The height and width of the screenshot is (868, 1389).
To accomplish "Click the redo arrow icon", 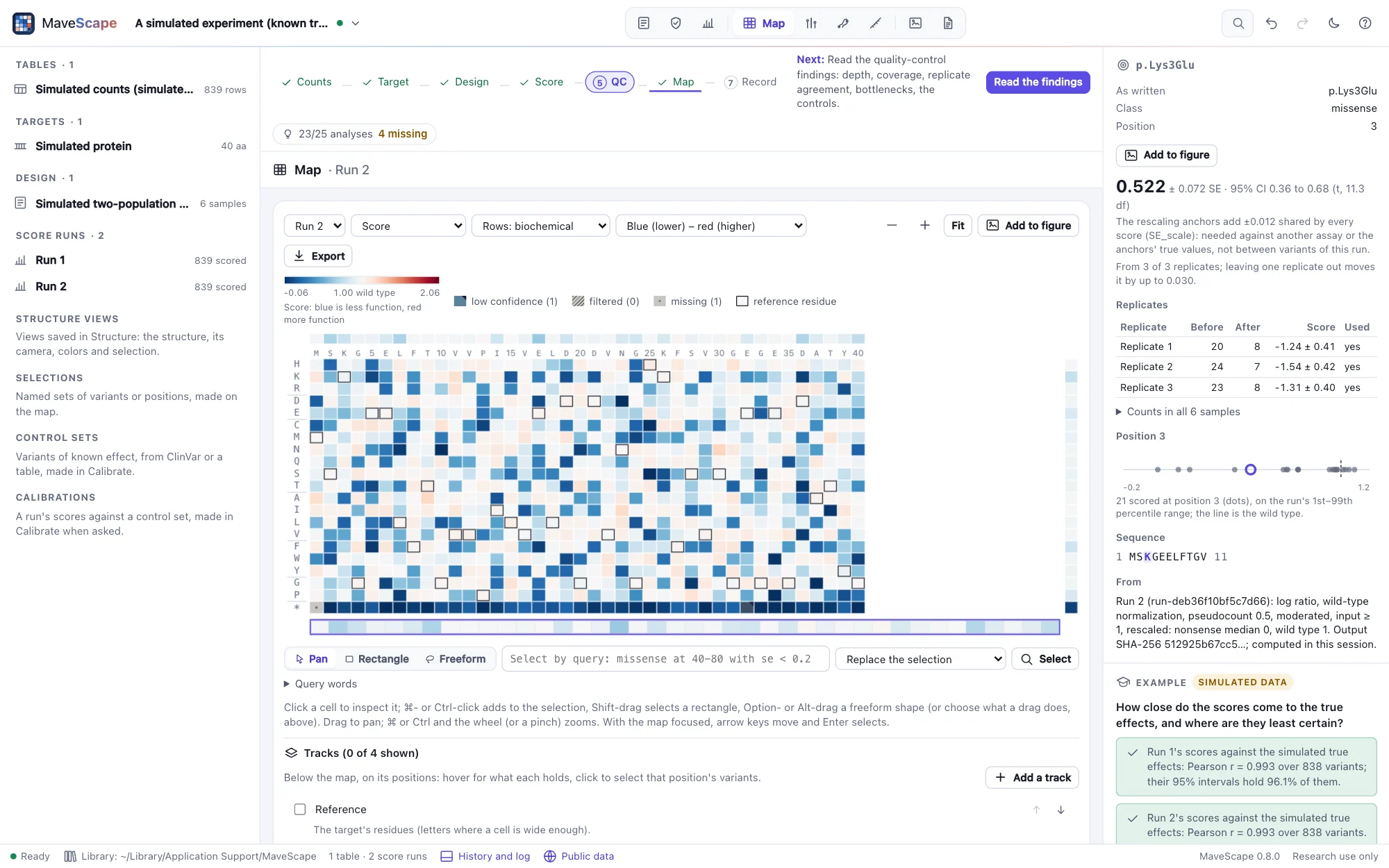I will [x=1302, y=23].
